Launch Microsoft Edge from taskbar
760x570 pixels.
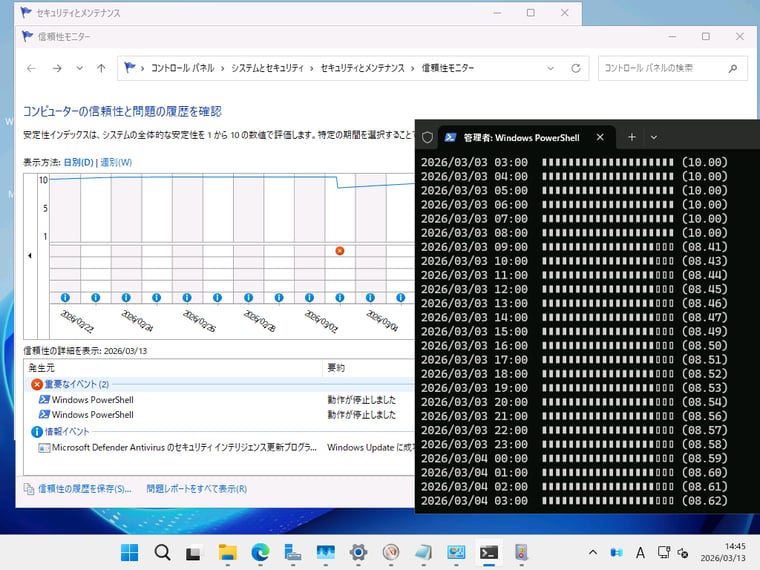(260, 553)
